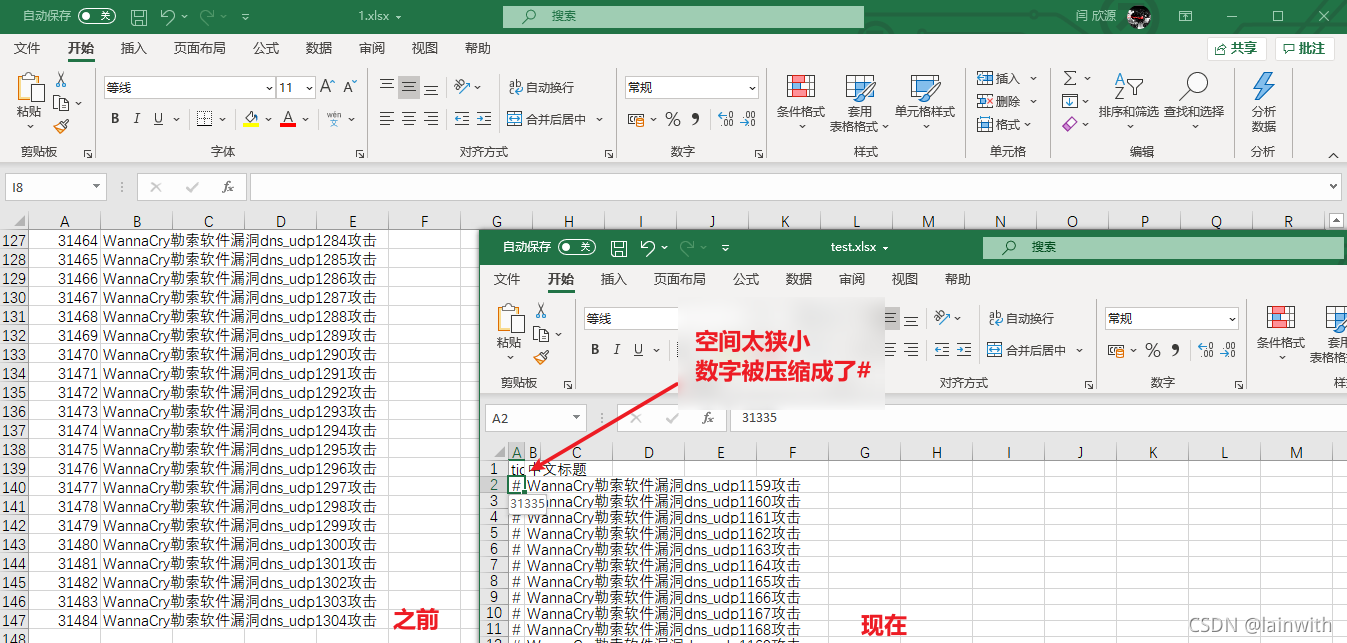Viewport: 1347px width, 643px height.
Task: Click Format Painter brush in 1.xlsx ribbon
Action: coord(61,126)
